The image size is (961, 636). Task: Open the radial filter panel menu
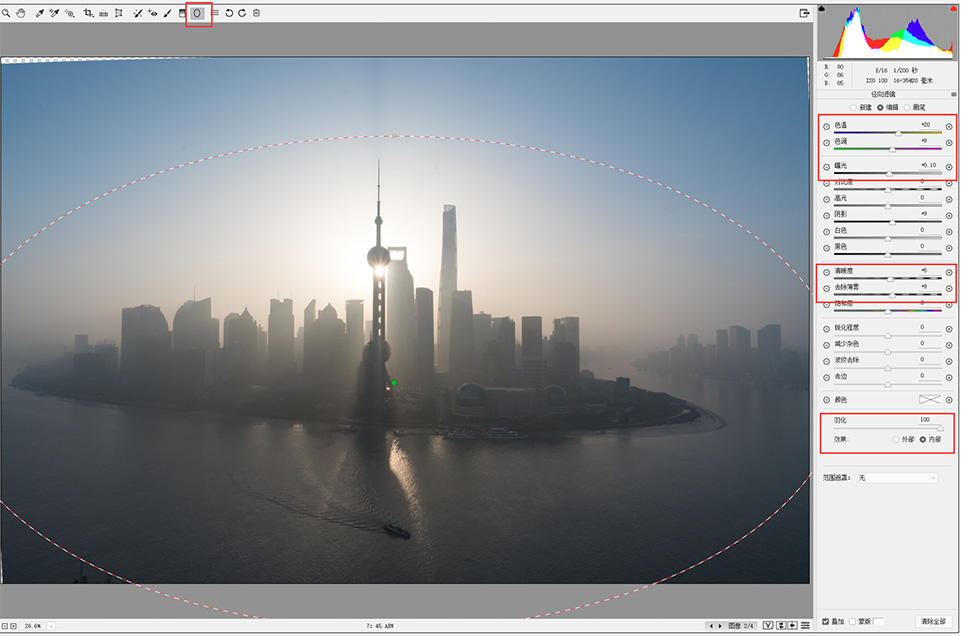coord(953,94)
